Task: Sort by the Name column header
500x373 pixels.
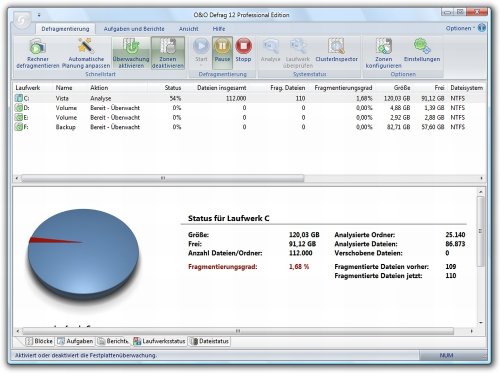Action: pyautogui.click(x=64, y=88)
